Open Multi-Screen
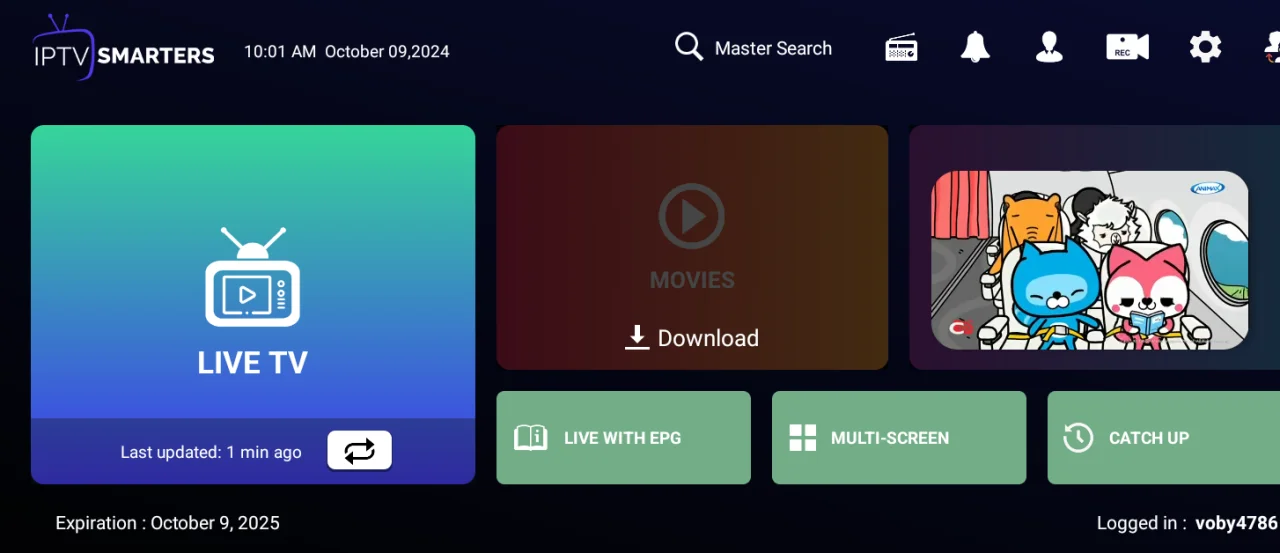Image resolution: width=1280 pixels, height=553 pixels. click(x=899, y=437)
